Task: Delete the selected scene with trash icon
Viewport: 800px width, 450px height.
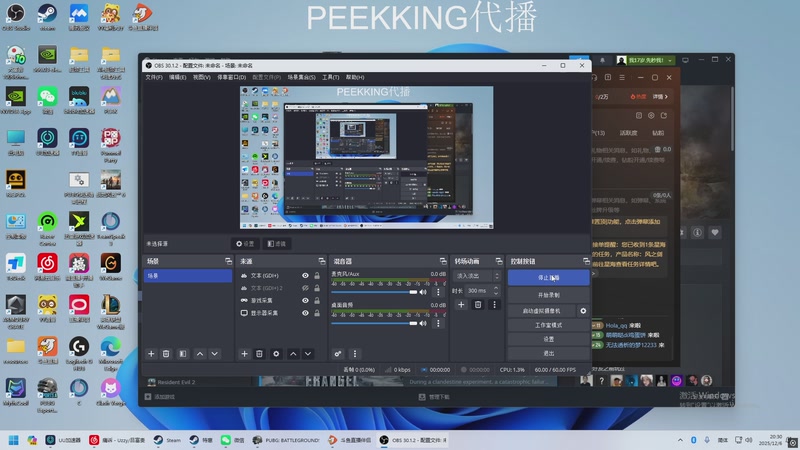Action: [x=166, y=354]
